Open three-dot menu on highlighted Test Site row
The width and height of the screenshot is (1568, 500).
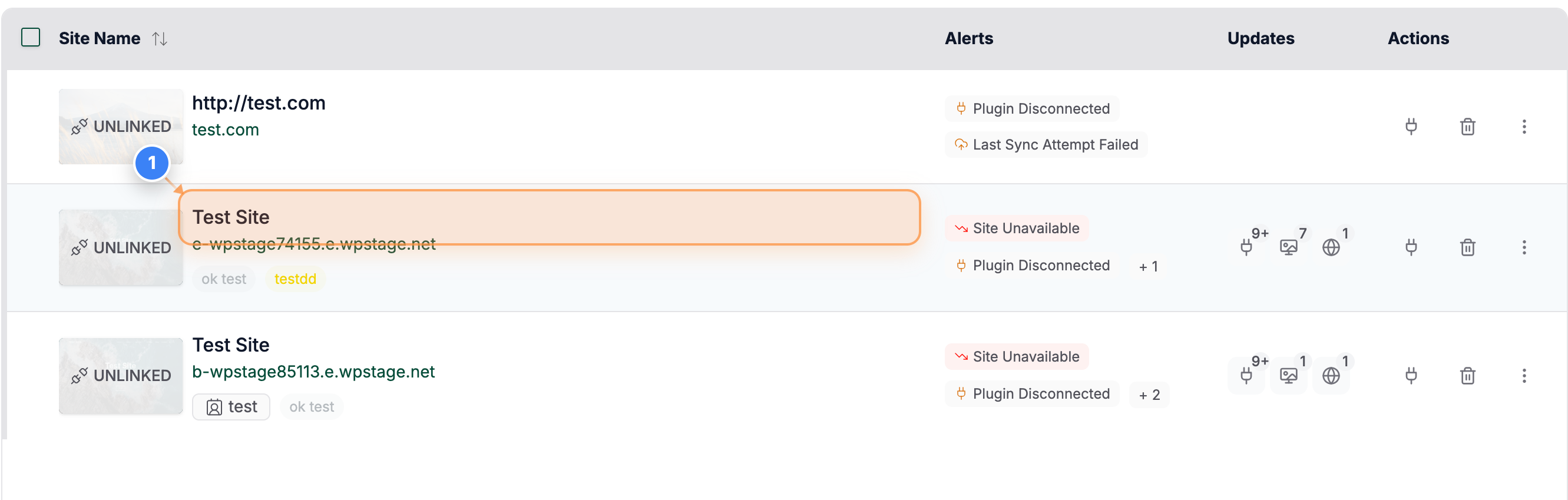pyautogui.click(x=1525, y=247)
